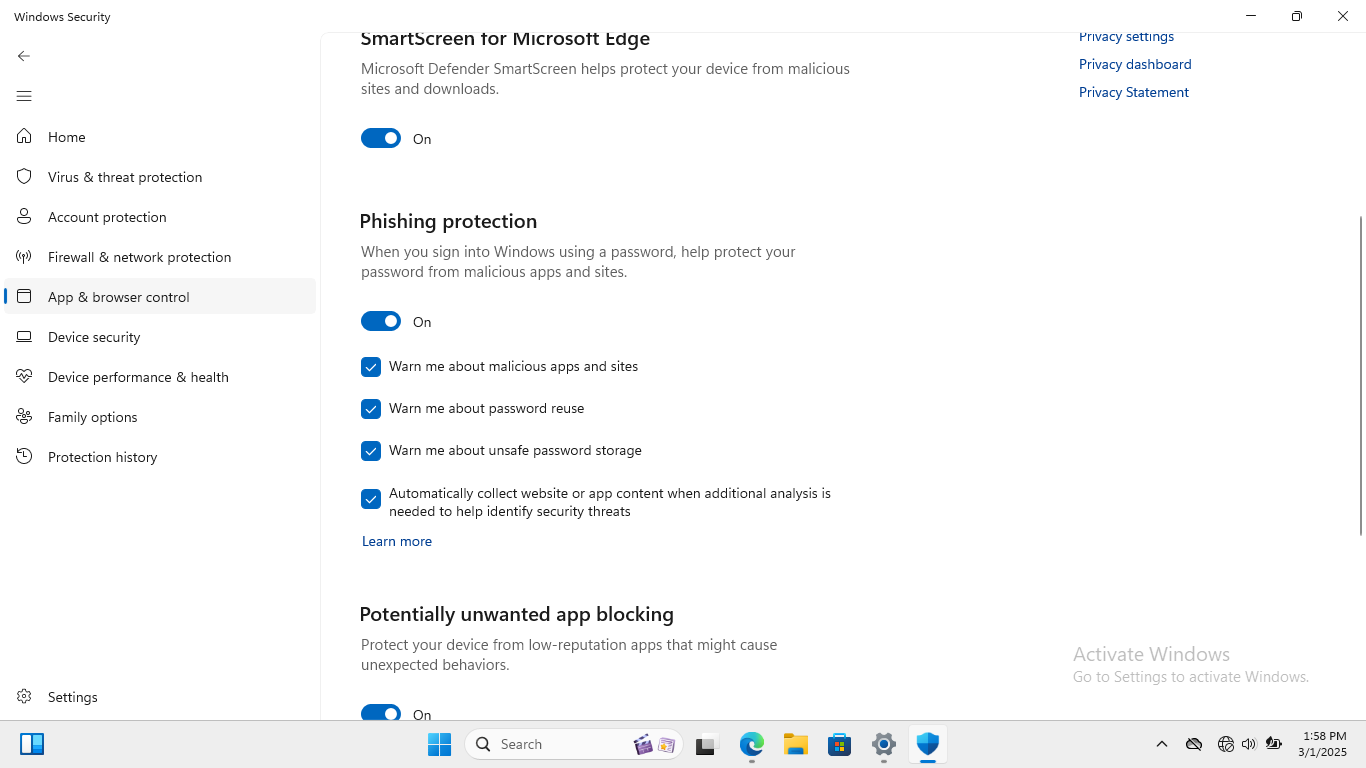Click the back arrow icon
1366x768 pixels.
(x=24, y=56)
